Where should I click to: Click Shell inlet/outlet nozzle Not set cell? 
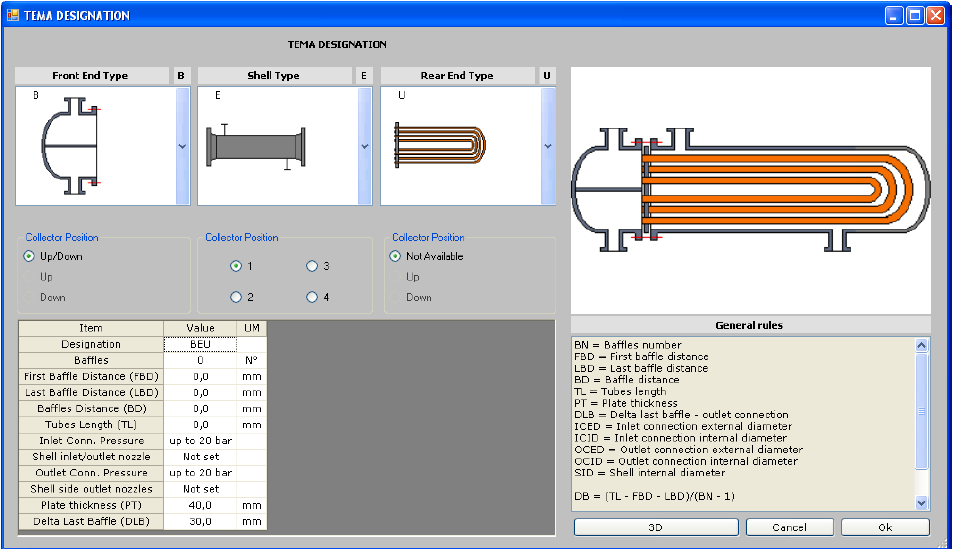[x=200, y=456]
